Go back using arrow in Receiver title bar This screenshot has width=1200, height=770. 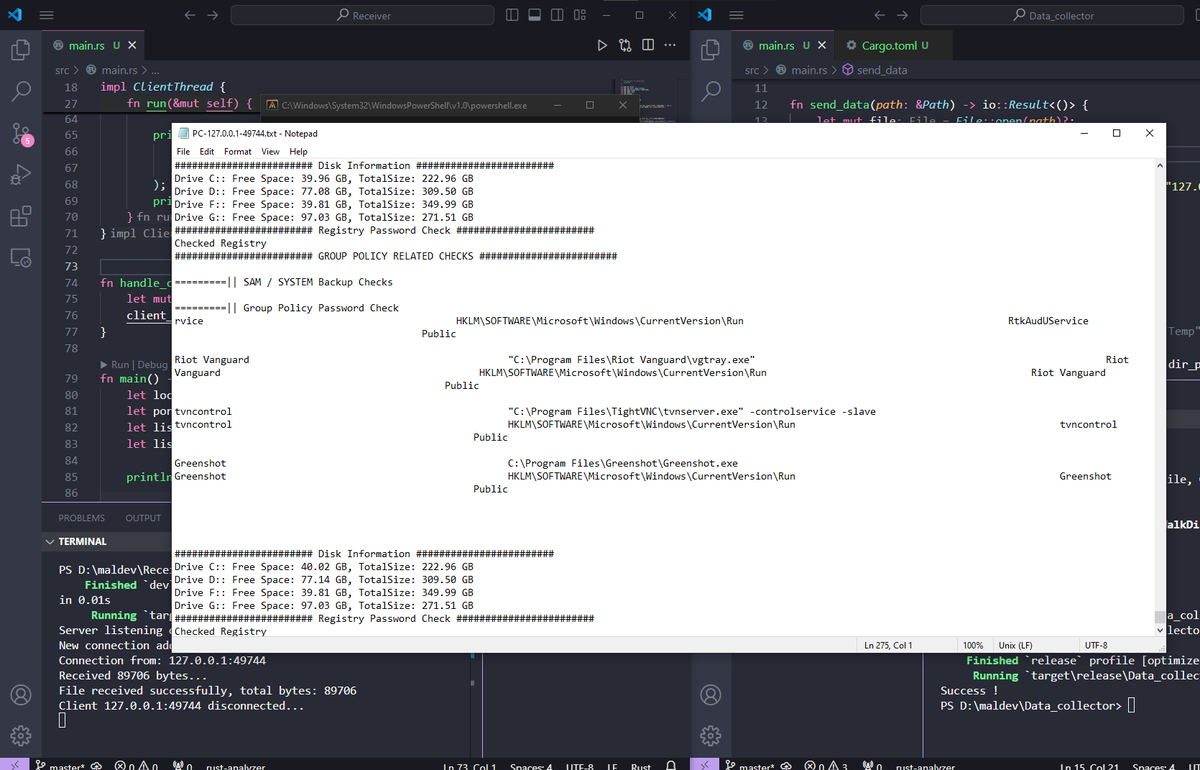click(x=190, y=15)
